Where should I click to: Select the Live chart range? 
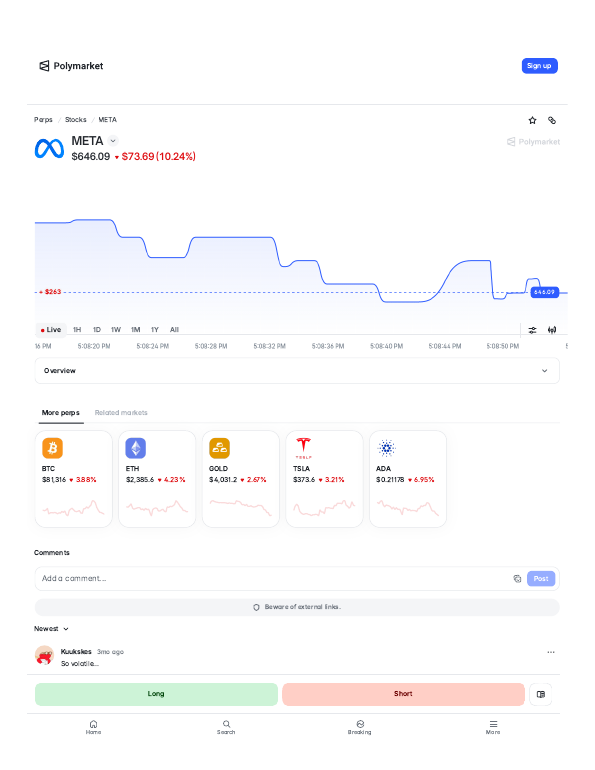(51, 330)
